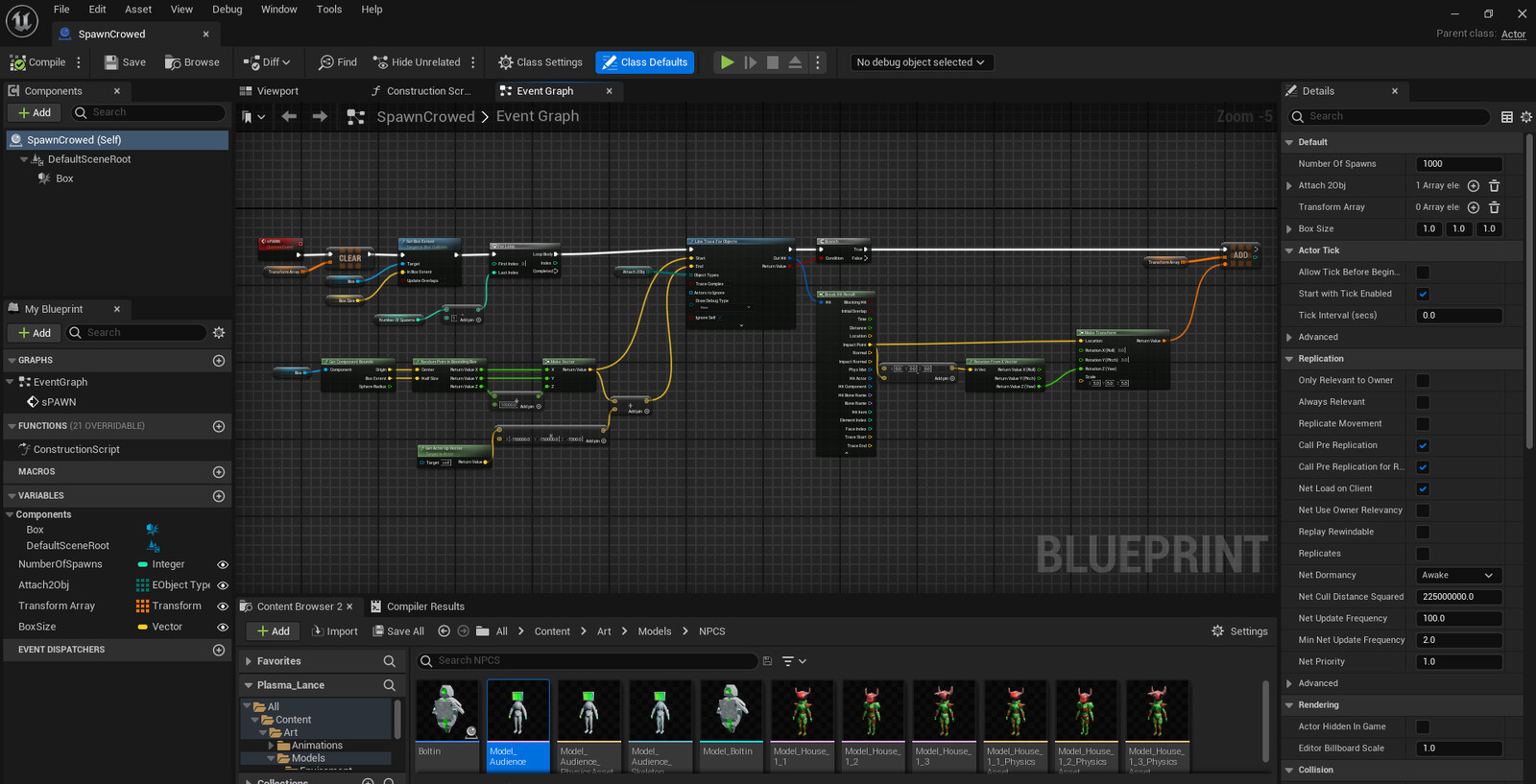This screenshot has width=1536, height=784.
Task: Enable Replicate Movement checkbox
Action: pos(1423,424)
